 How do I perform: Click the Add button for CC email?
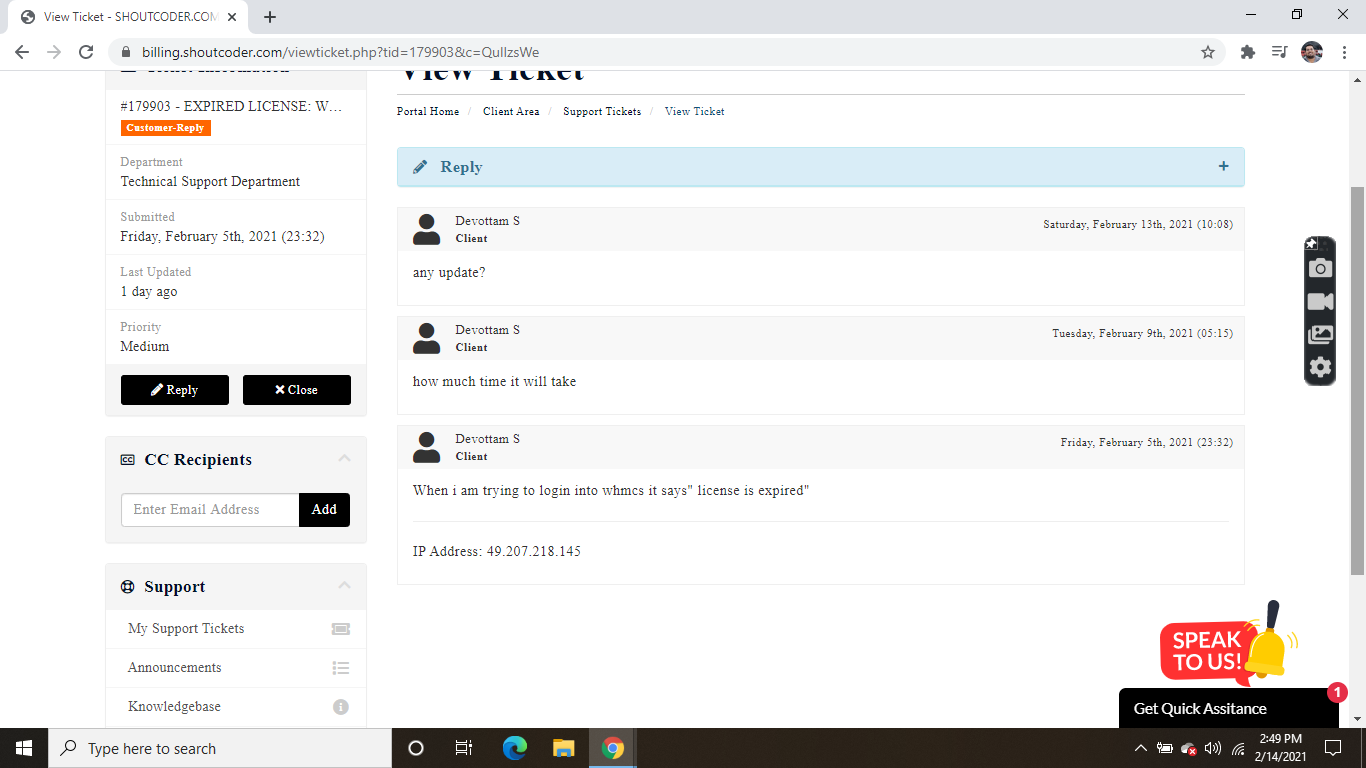pos(324,509)
